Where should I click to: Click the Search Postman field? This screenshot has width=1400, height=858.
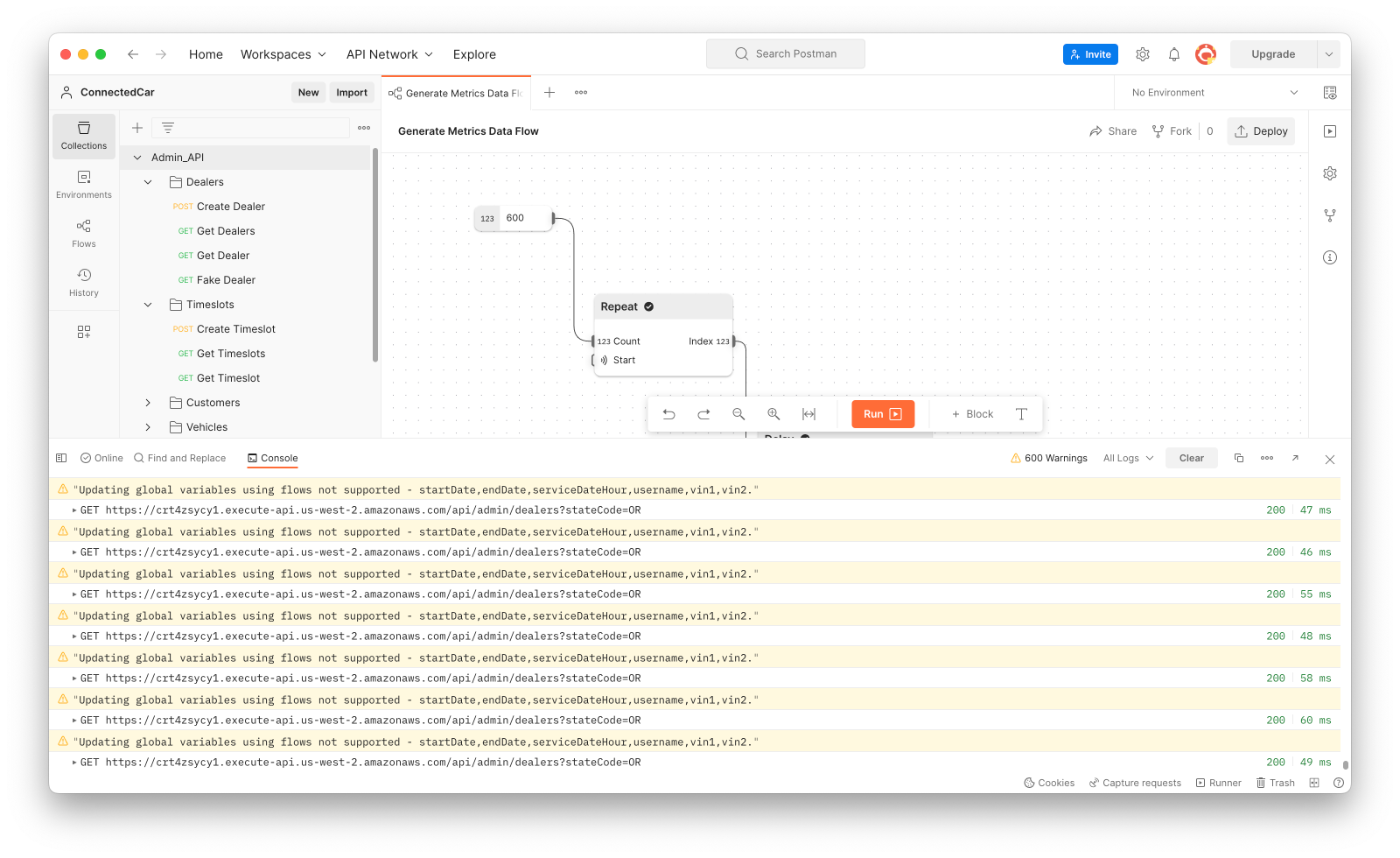(x=786, y=54)
